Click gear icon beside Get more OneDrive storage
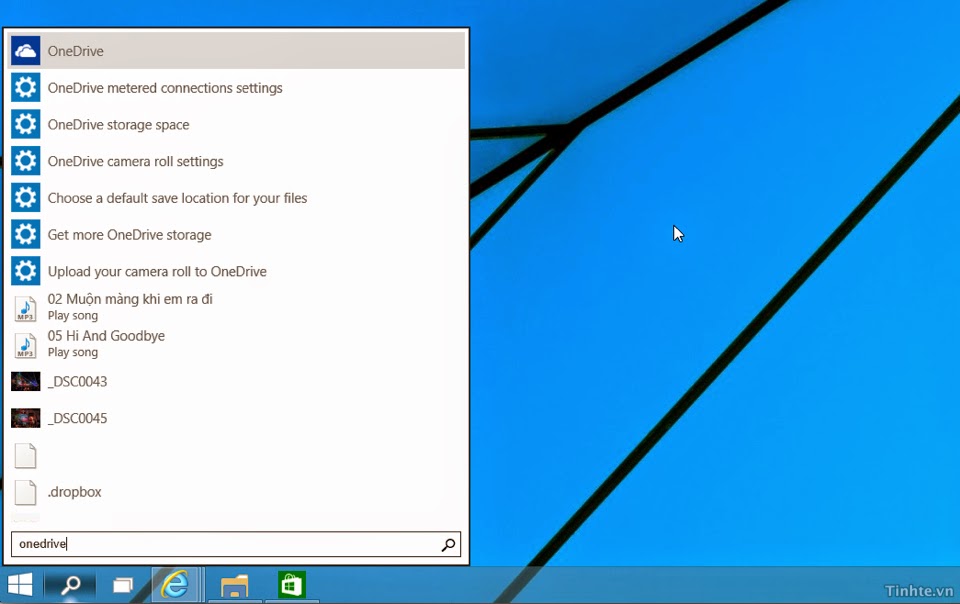 pyautogui.click(x=25, y=234)
